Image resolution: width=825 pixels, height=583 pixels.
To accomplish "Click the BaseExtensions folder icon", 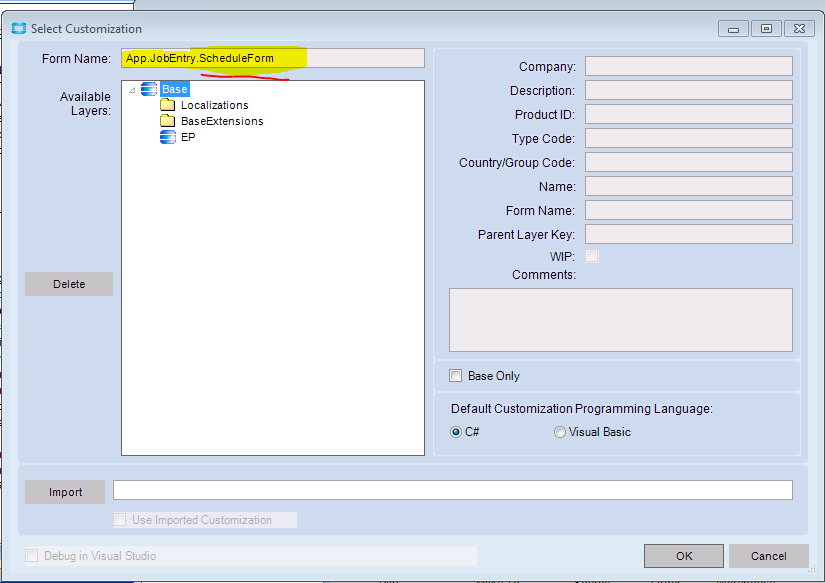I will (x=167, y=121).
